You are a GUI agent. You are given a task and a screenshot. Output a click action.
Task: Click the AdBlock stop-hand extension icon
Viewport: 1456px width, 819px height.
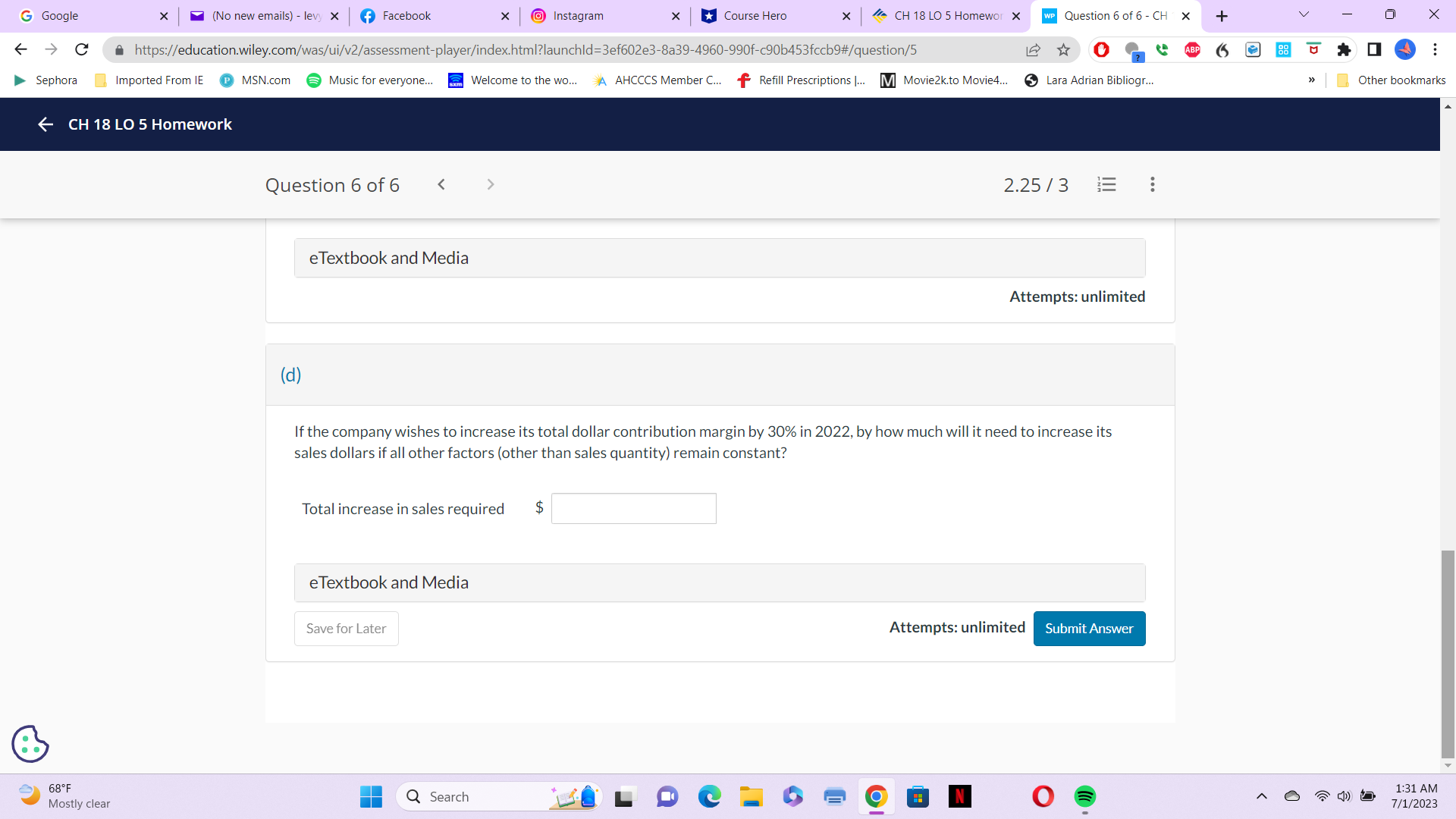pyautogui.click(x=1101, y=50)
